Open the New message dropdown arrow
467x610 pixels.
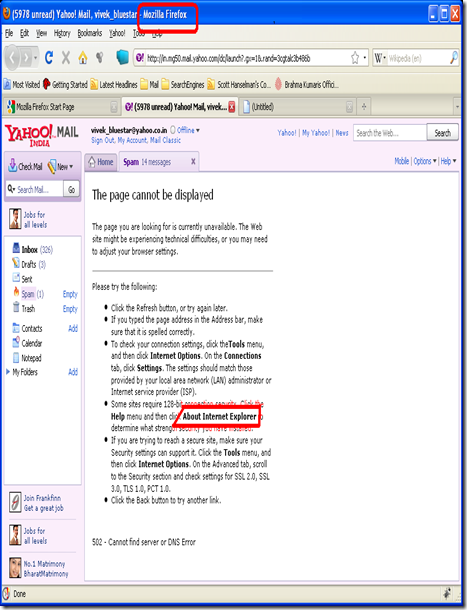(72, 167)
